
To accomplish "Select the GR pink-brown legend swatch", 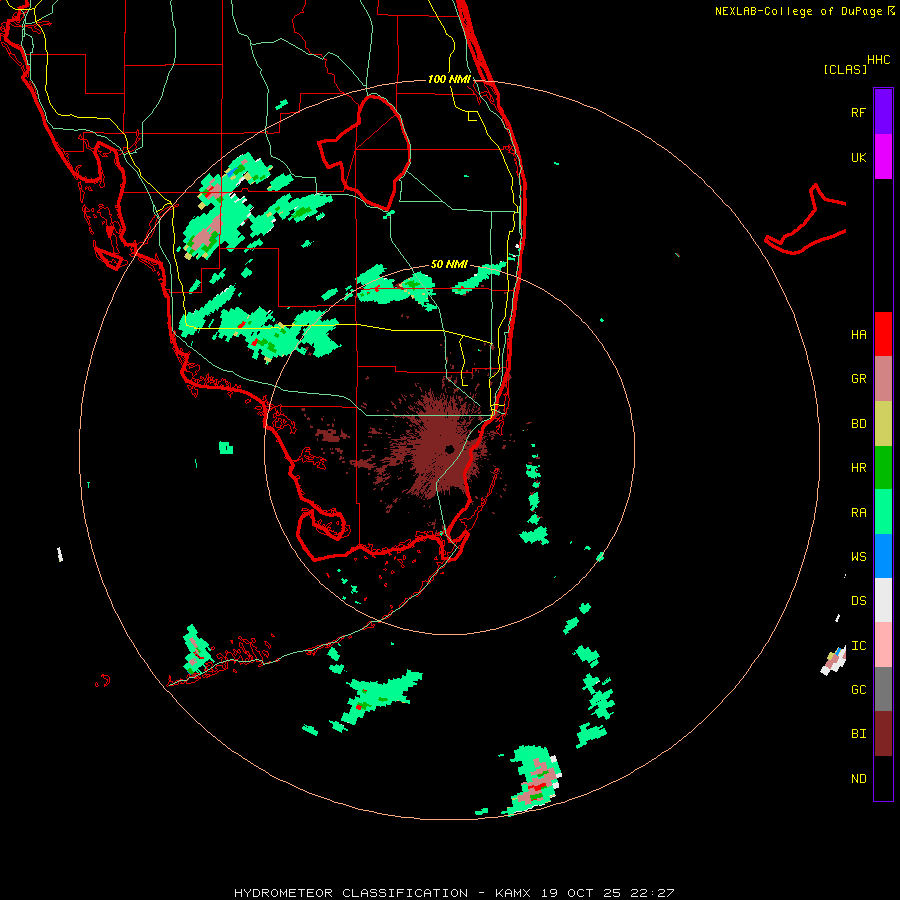I will 883,379.
